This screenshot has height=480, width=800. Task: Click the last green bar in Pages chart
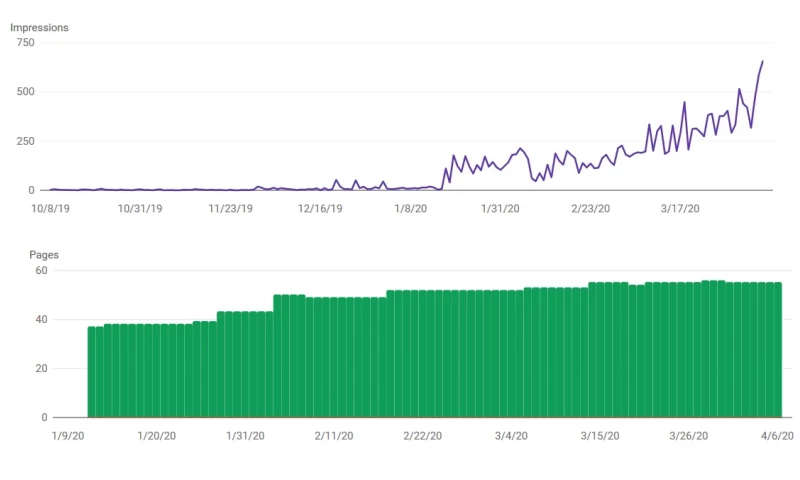pos(777,349)
